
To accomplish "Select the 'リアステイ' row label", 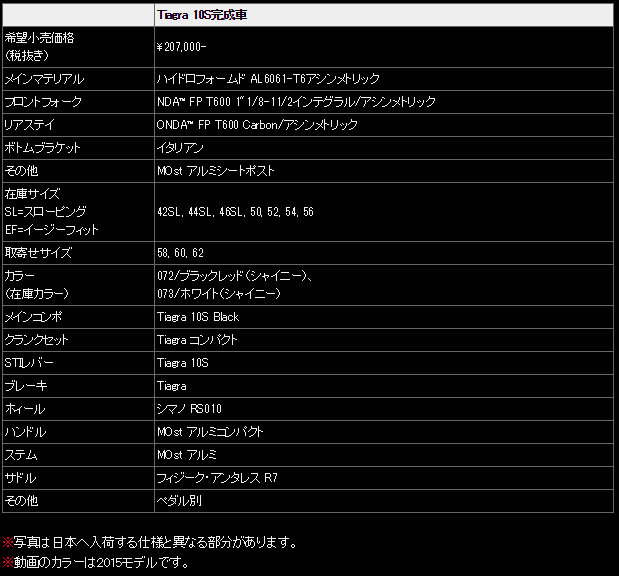I will [29, 125].
